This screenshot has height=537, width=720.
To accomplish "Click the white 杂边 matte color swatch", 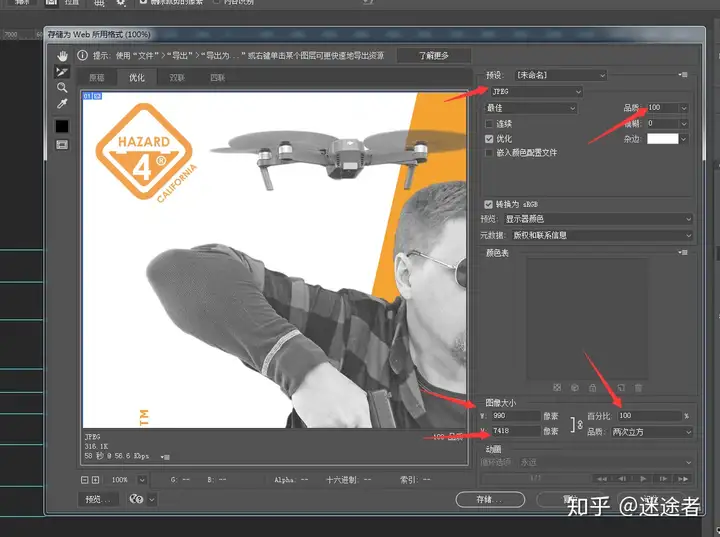I will (663, 139).
